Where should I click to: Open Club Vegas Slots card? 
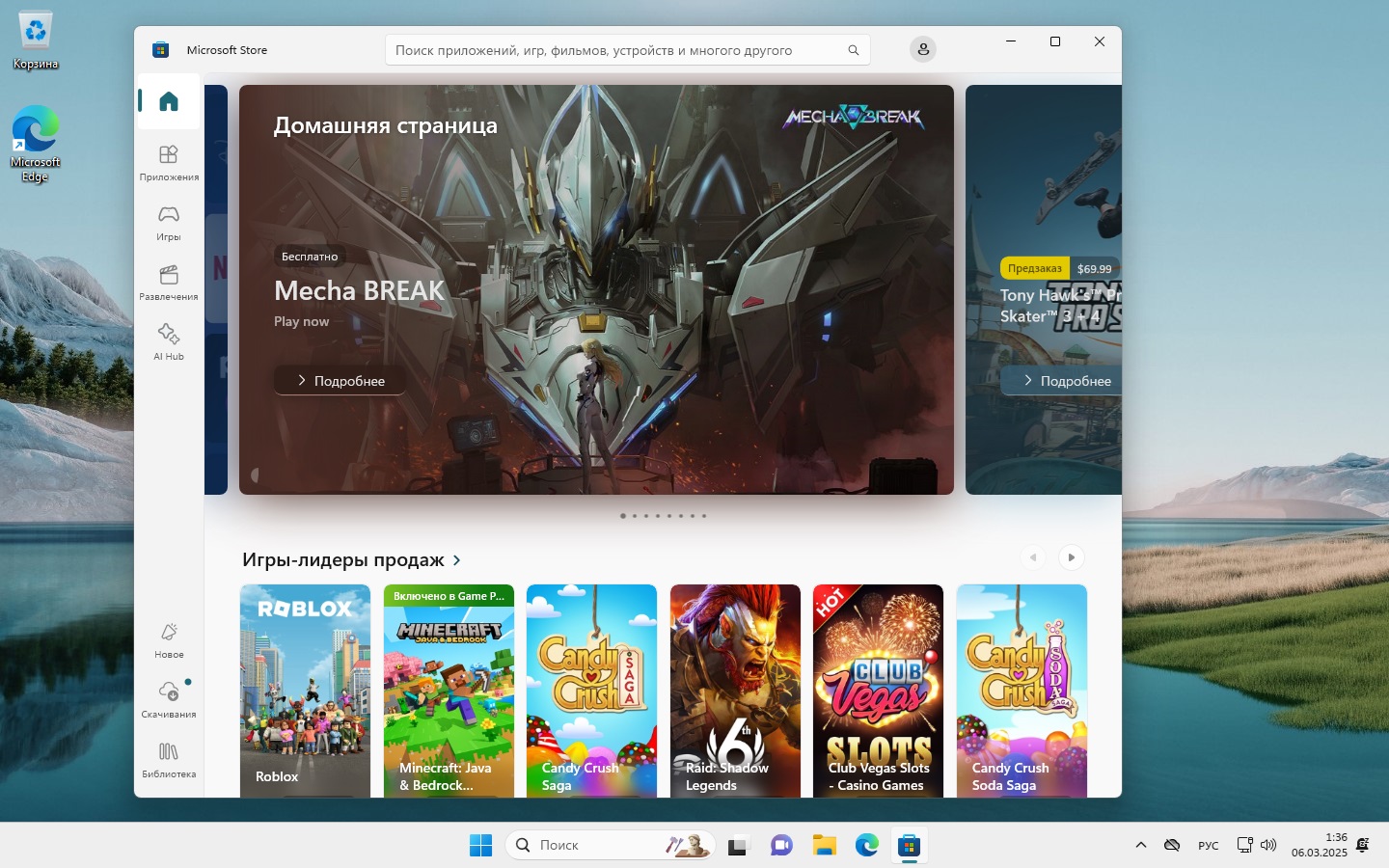[x=878, y=691]
